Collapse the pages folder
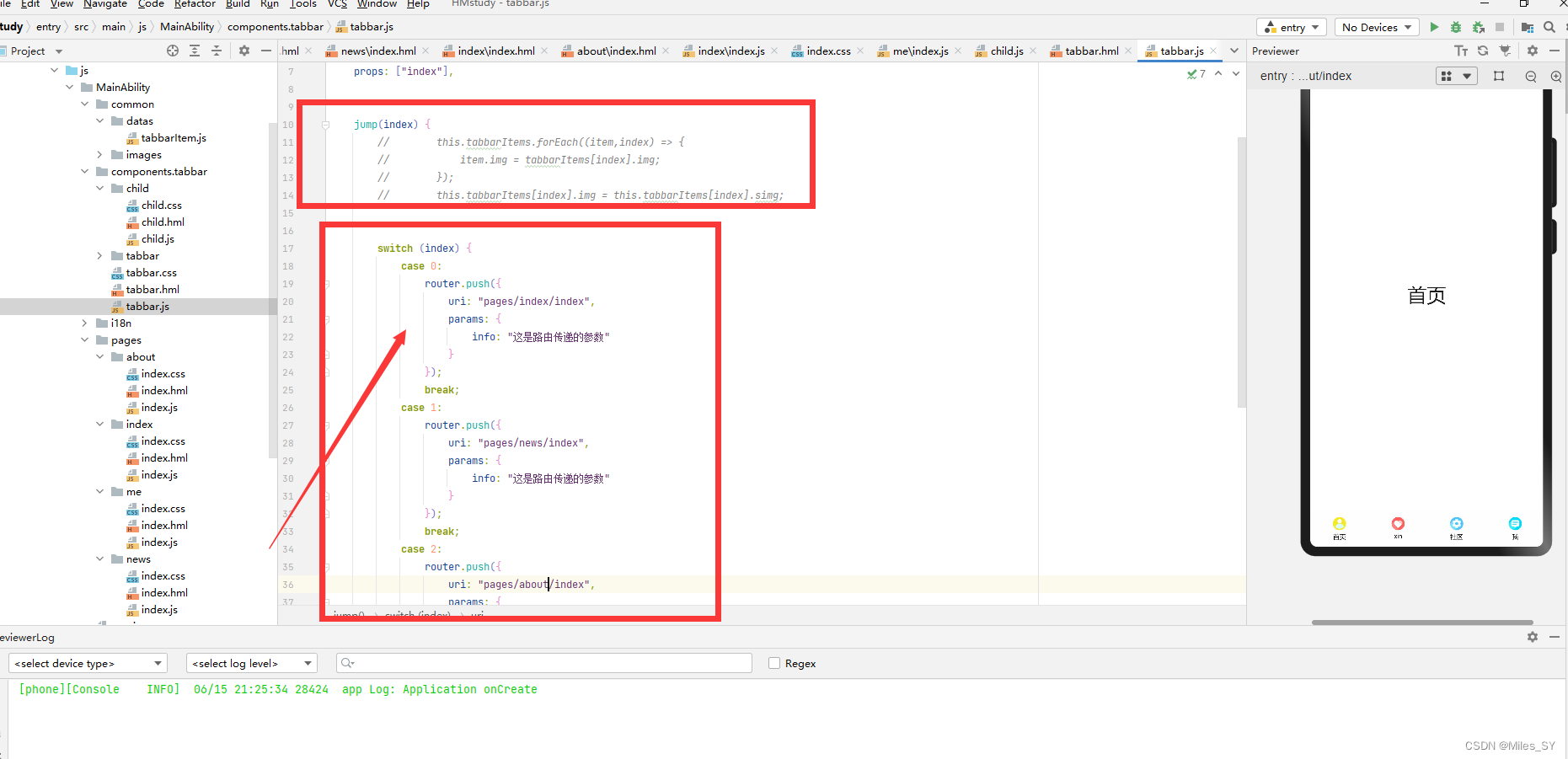 85,339
